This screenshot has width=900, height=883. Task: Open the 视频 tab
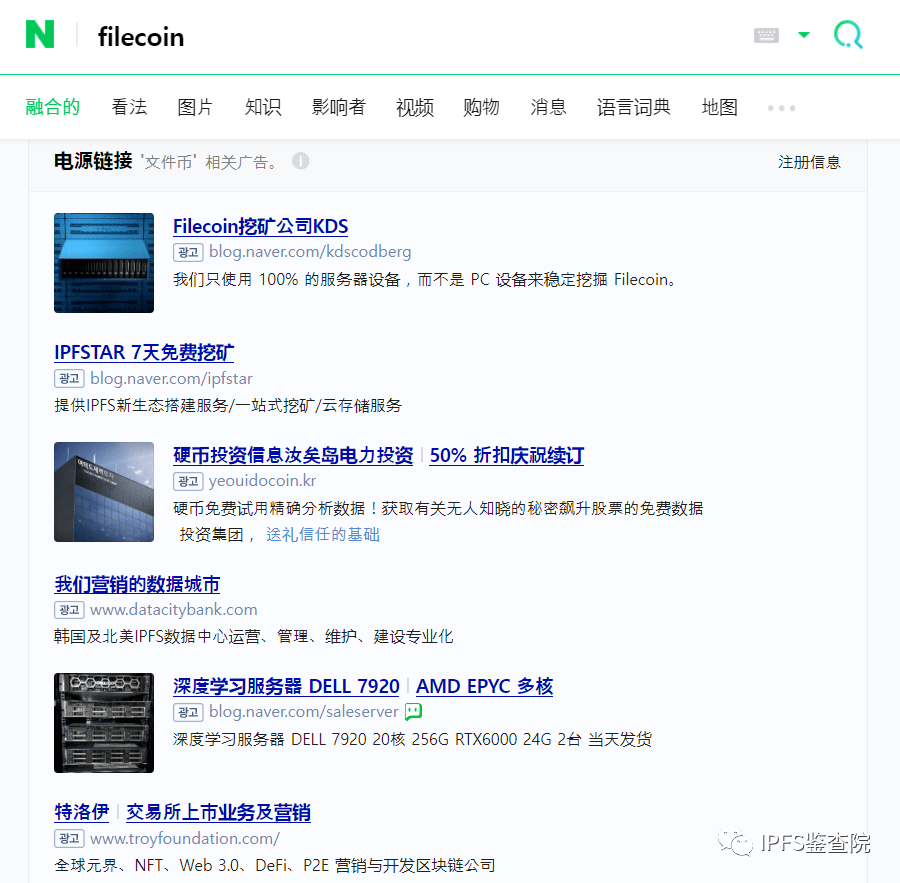click(414, 107)
